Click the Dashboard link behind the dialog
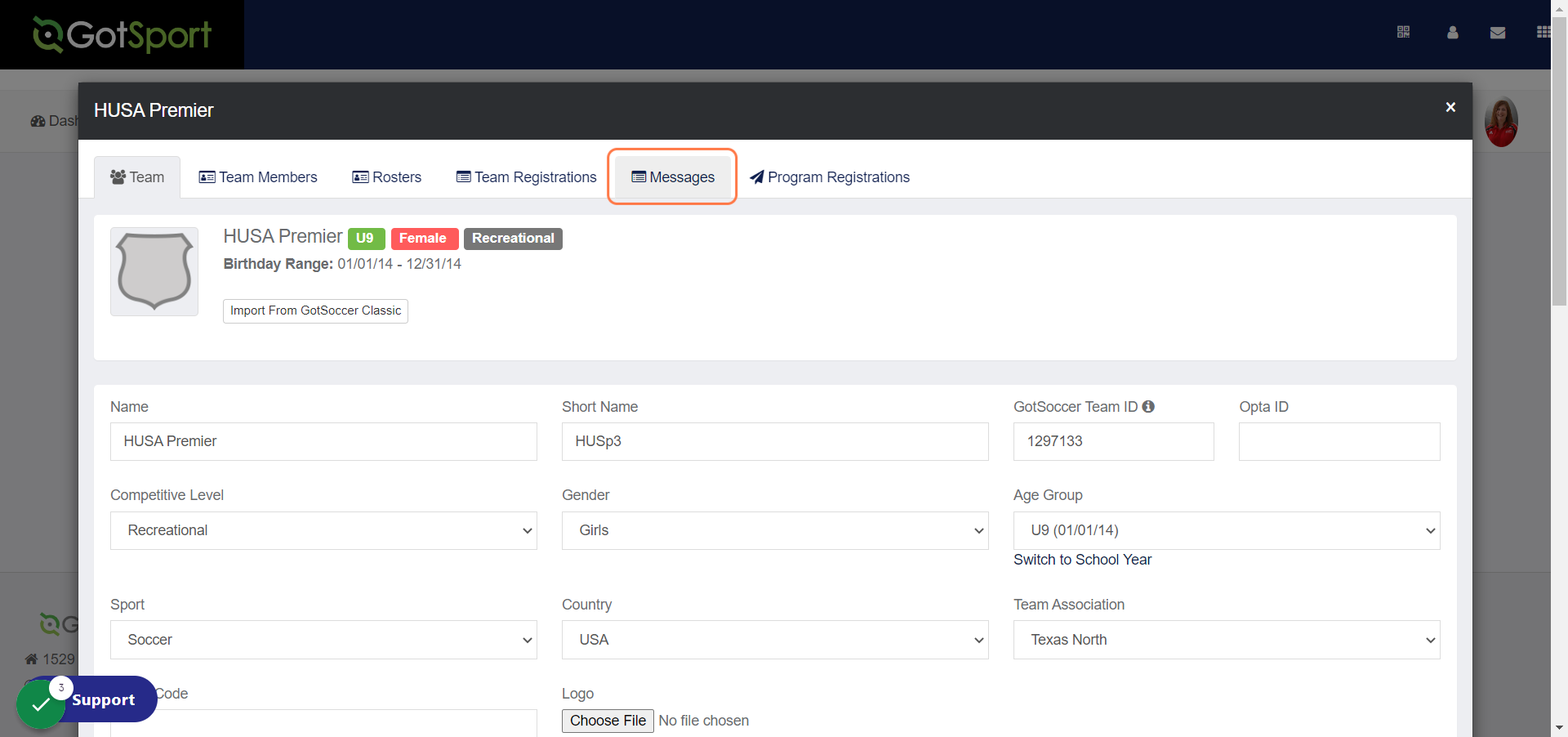Screen dimensions: 1568x737 [54, 121]
